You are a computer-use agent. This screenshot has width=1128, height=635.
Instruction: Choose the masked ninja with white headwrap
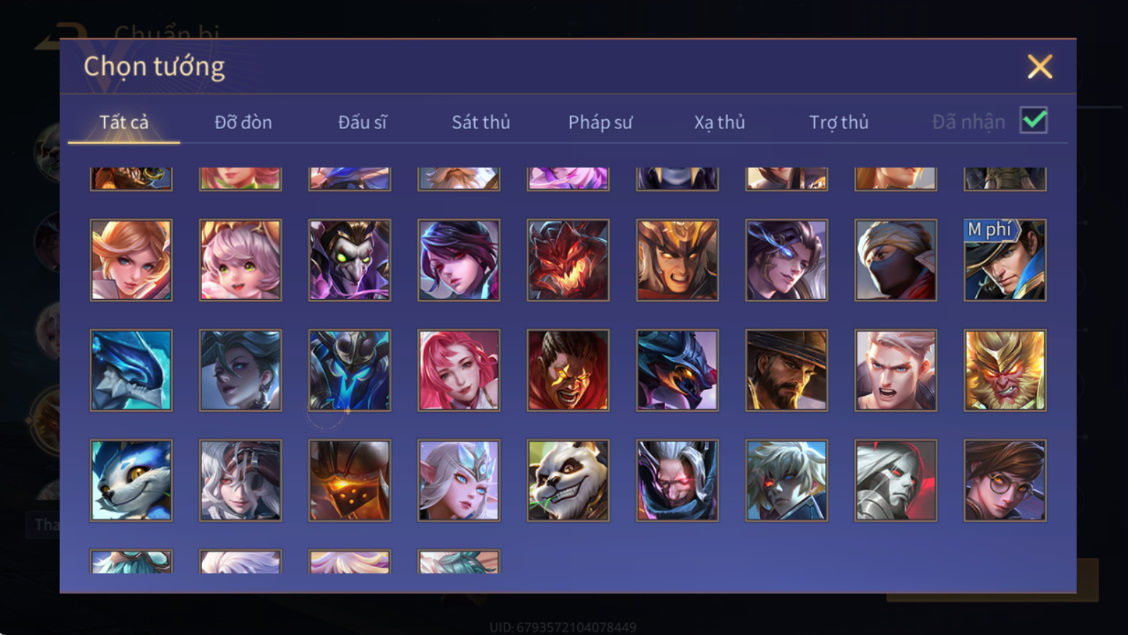click(896, 260)
